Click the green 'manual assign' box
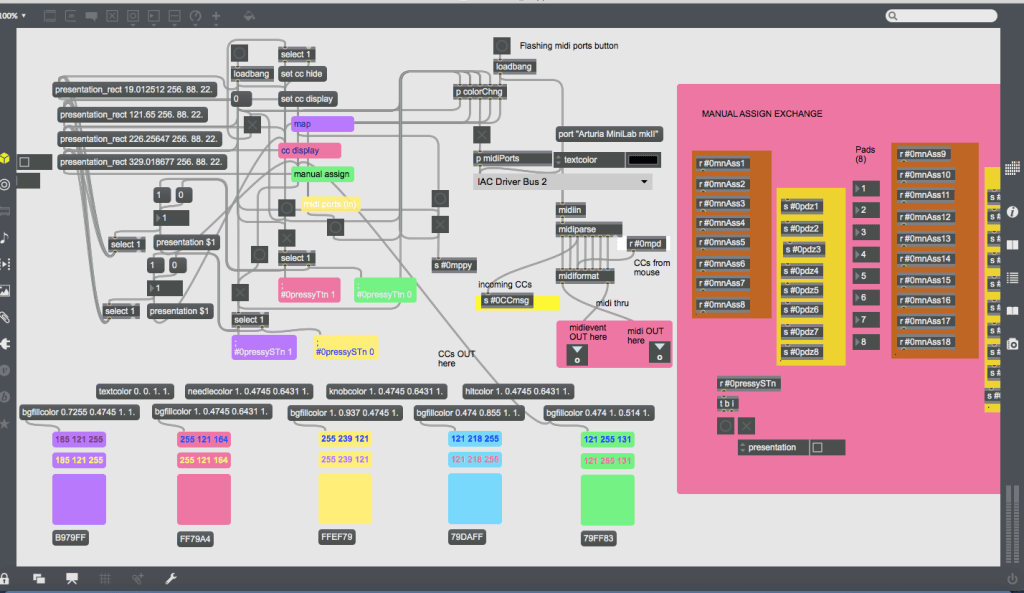This screenshot has height=593, width=1024. tap(322, 174)
